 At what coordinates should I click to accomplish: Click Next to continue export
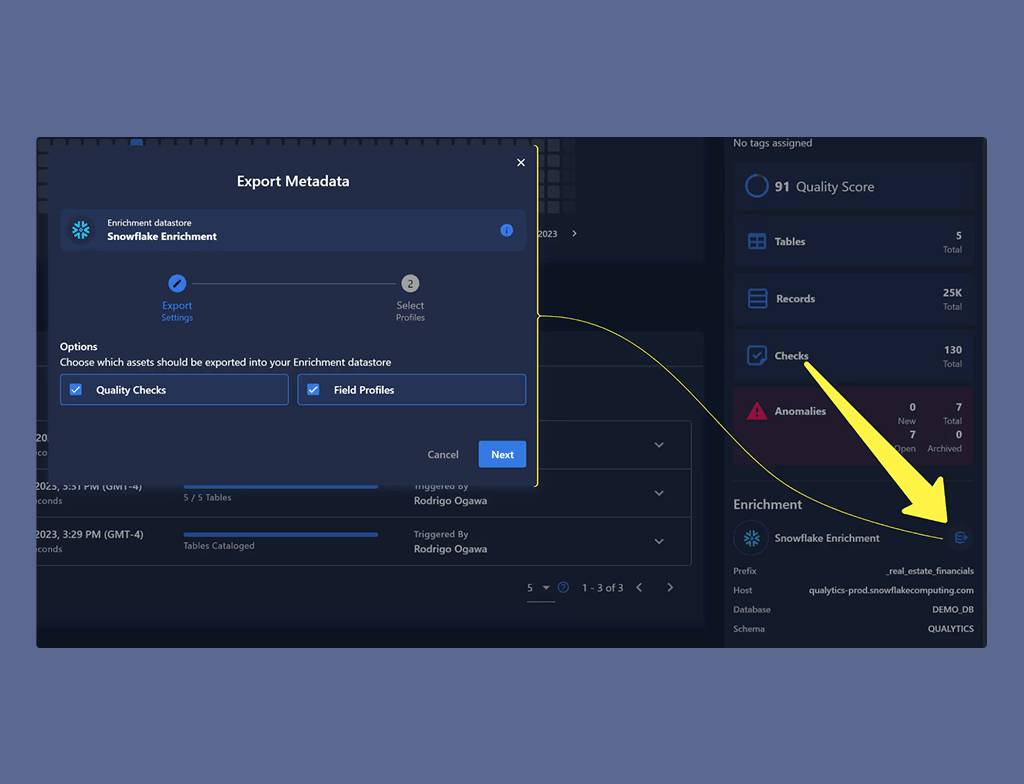point(502,454)
